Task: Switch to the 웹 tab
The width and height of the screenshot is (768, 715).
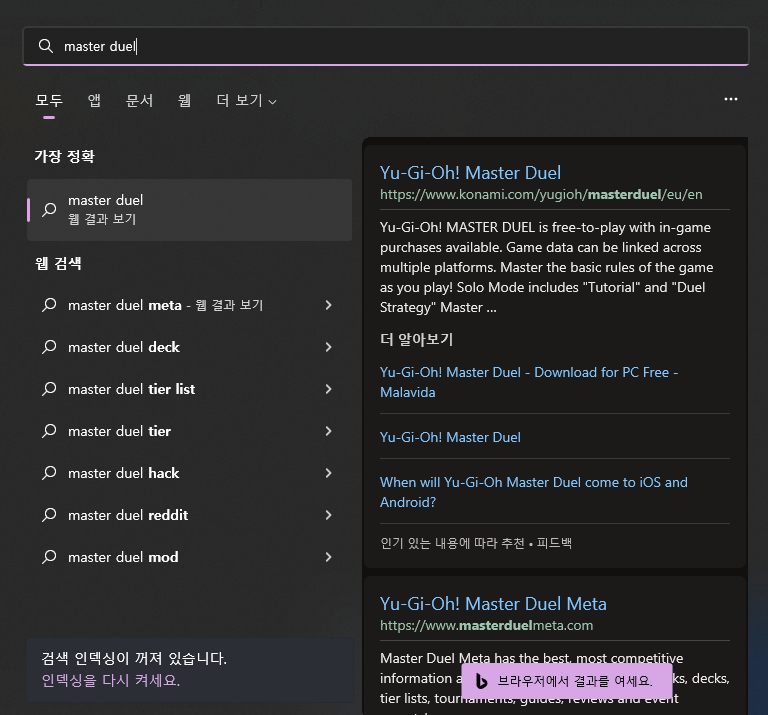Action: (184, 100)
